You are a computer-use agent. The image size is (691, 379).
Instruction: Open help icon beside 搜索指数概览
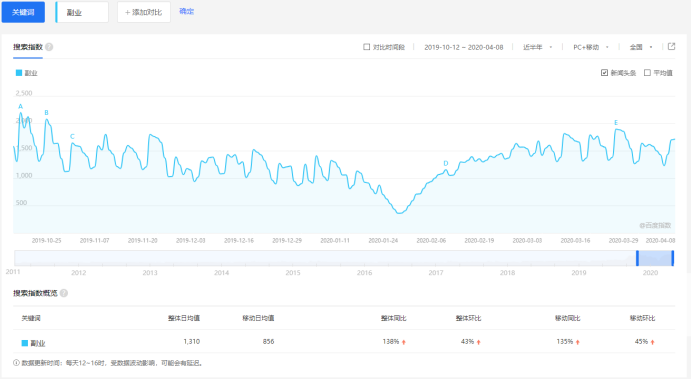point(64,293)
